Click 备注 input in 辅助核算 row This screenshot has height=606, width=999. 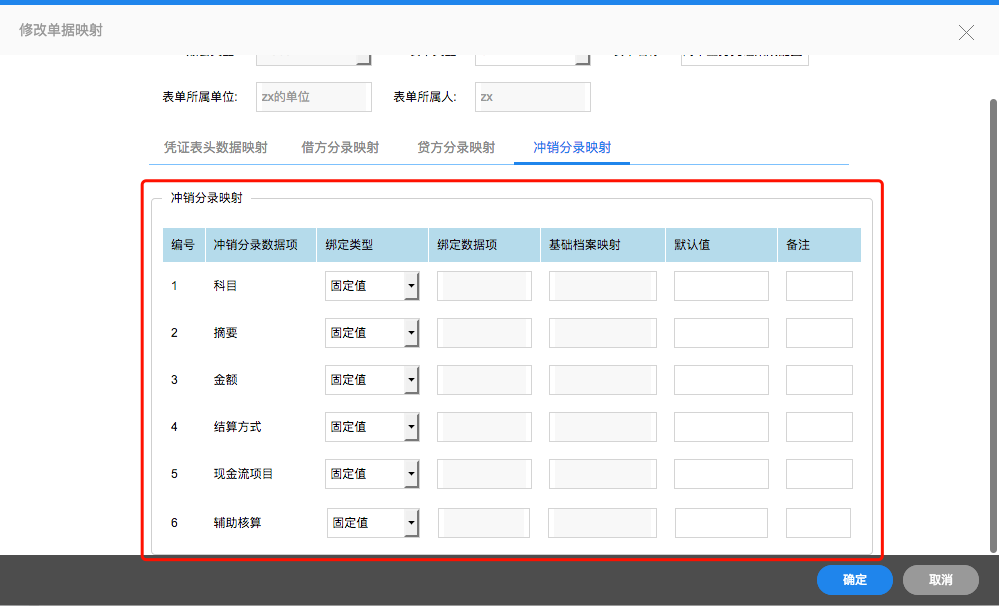coord(818,523)
